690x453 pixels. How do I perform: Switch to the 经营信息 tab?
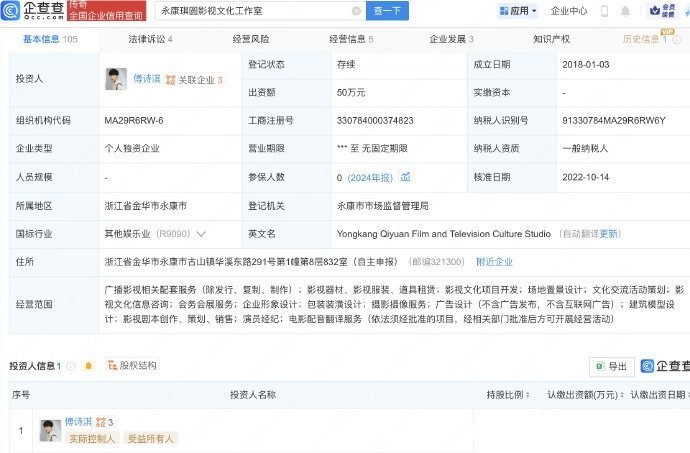[351, 39]
